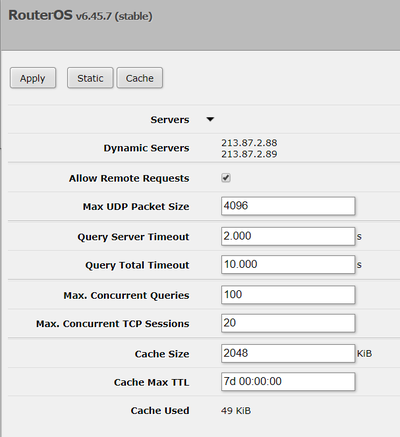Select the 49 KiB cache used value

pos(236,410)
